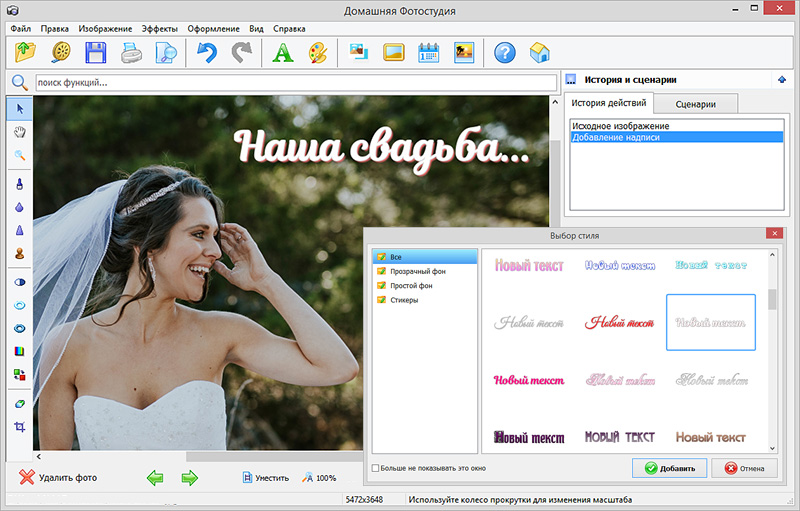Click the 'поиск функций' search field
This screenshot has height=511, width=800.
tap(295, 83)
